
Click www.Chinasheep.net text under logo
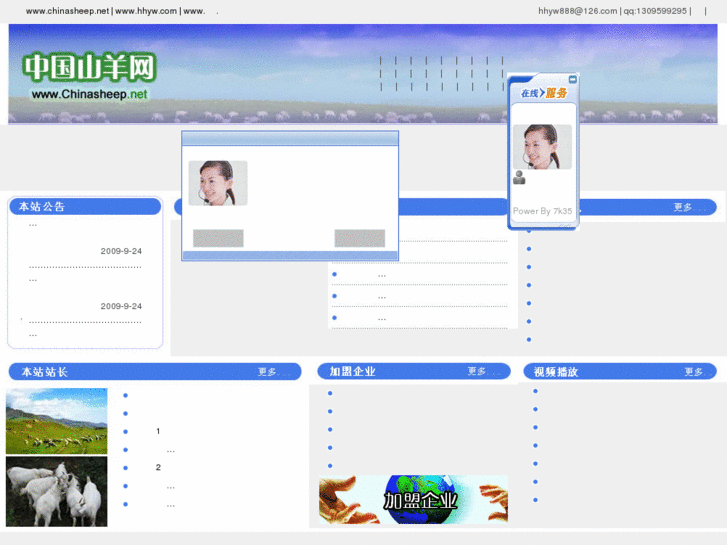89,95
